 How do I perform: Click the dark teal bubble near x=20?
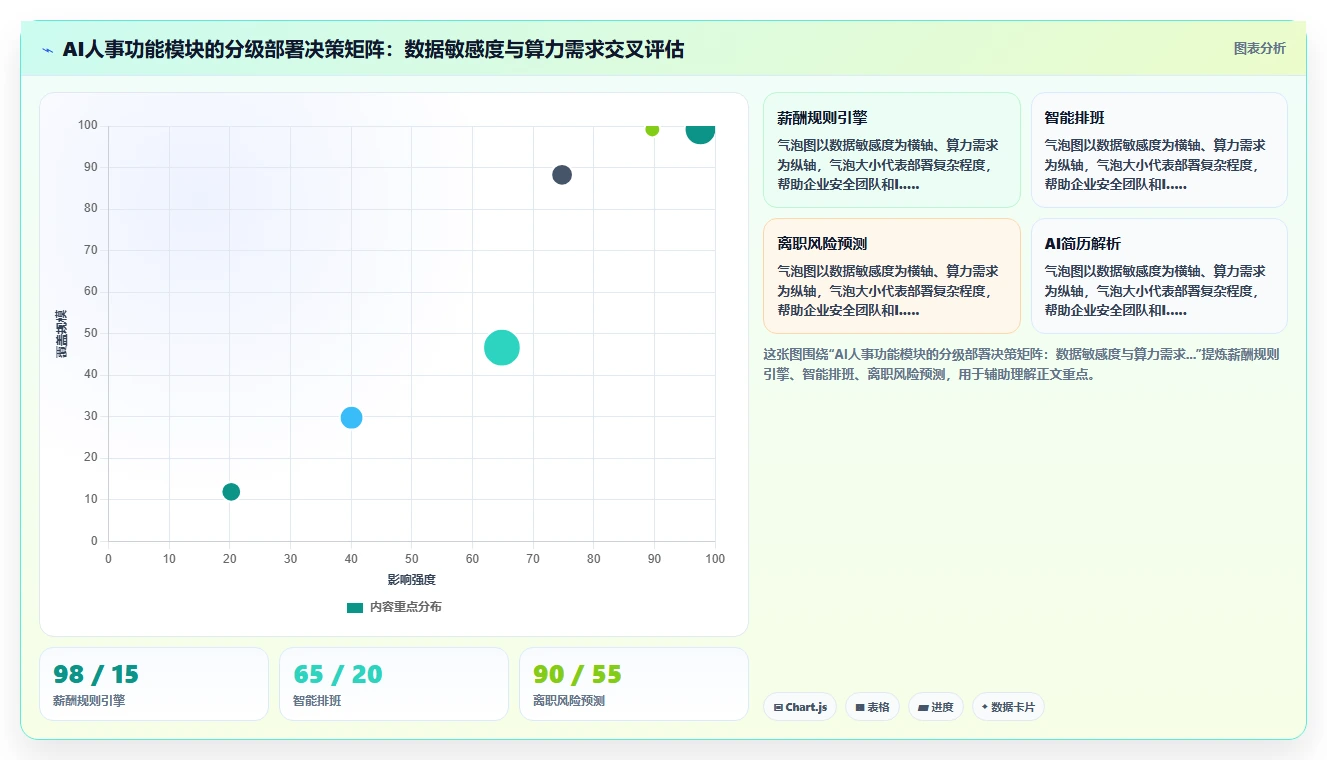tap(231, 492)
